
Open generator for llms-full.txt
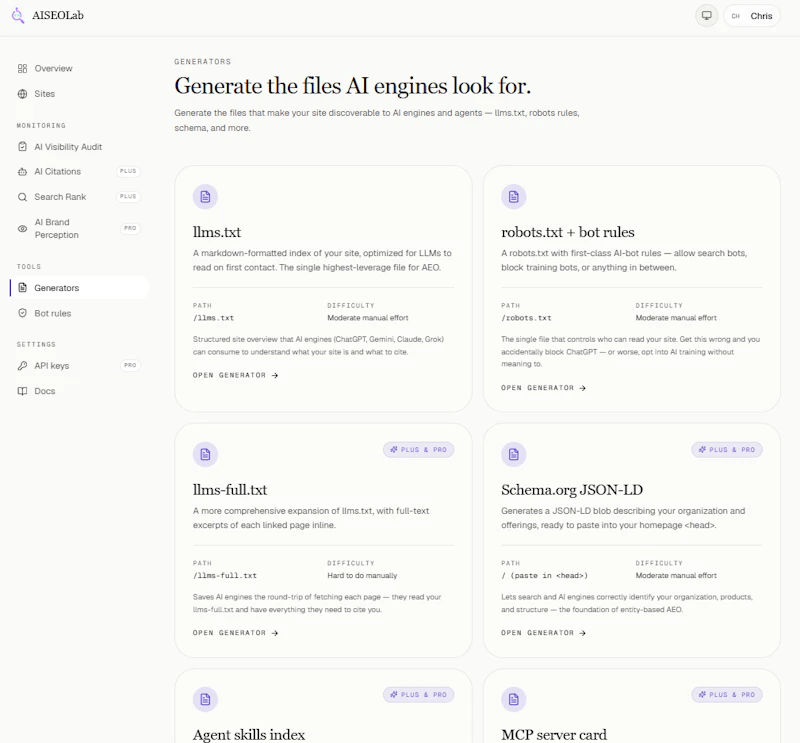[236, 633]
